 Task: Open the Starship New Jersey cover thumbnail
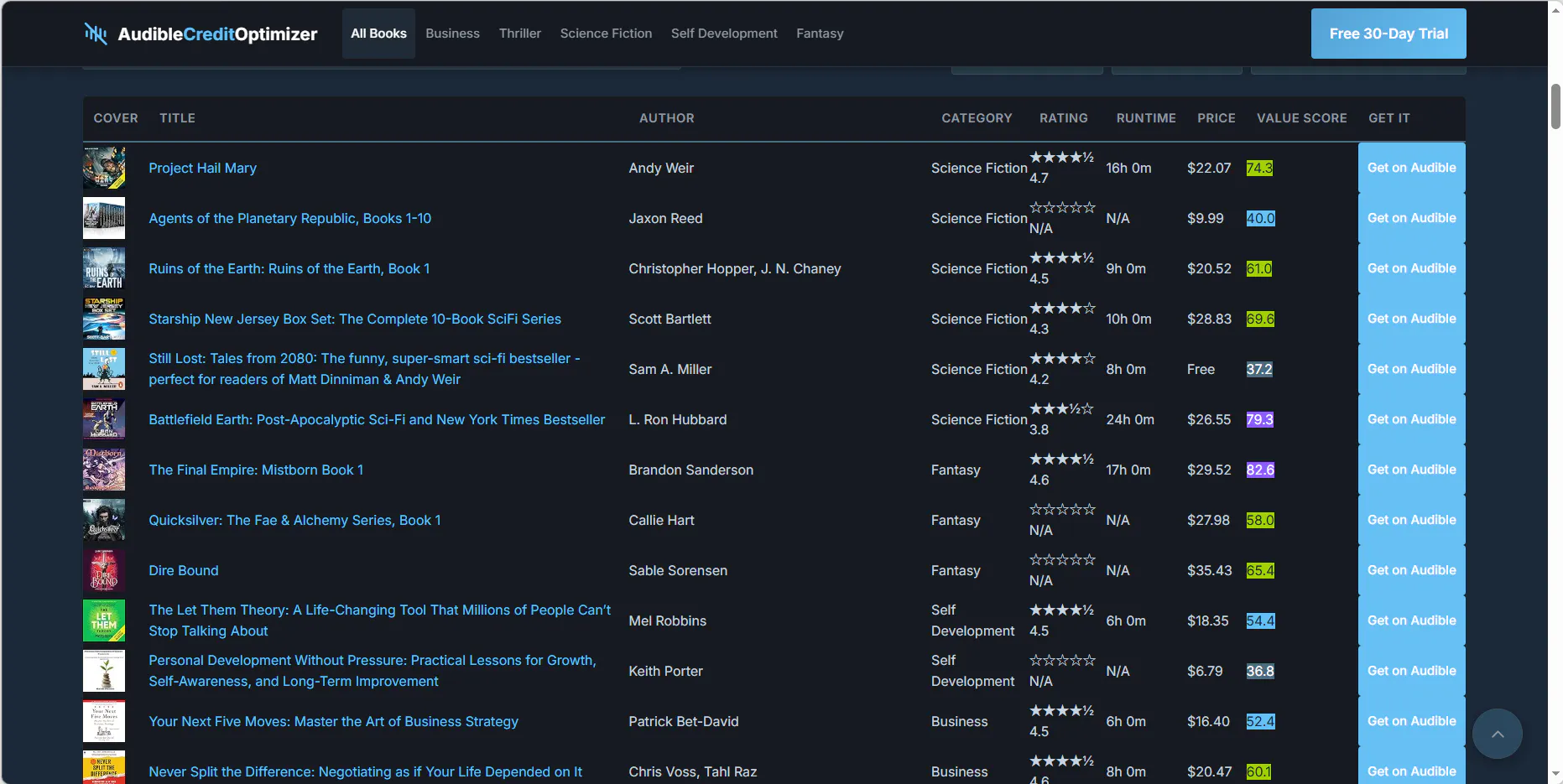click(104, 319)
